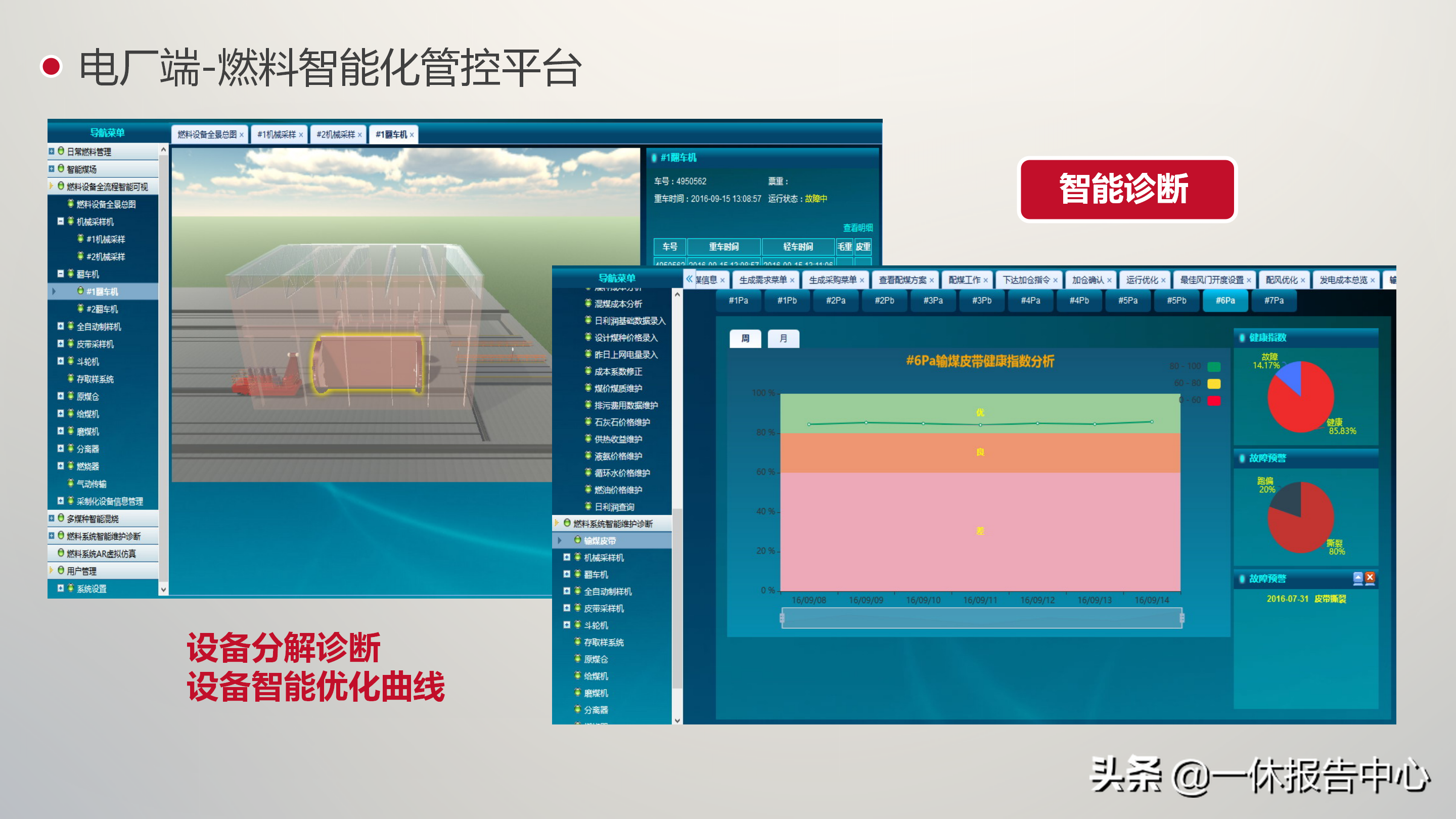This screenshot has width=1456, height=819.
Task: Click the green 80-100 legend swatch
Action: click(1213, 367)
